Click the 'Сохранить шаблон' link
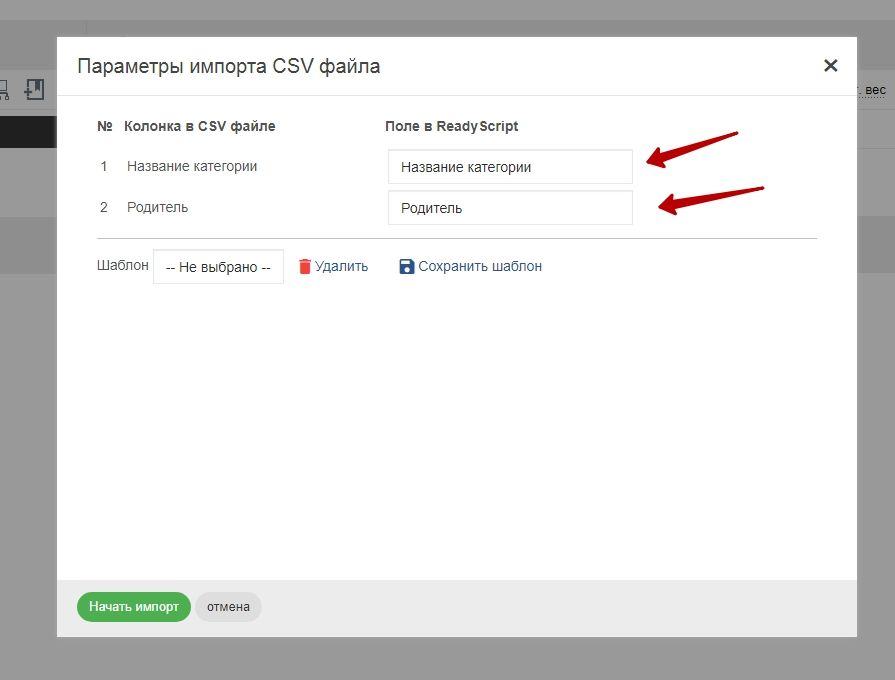The image size is (895, 680). [480, 266]
